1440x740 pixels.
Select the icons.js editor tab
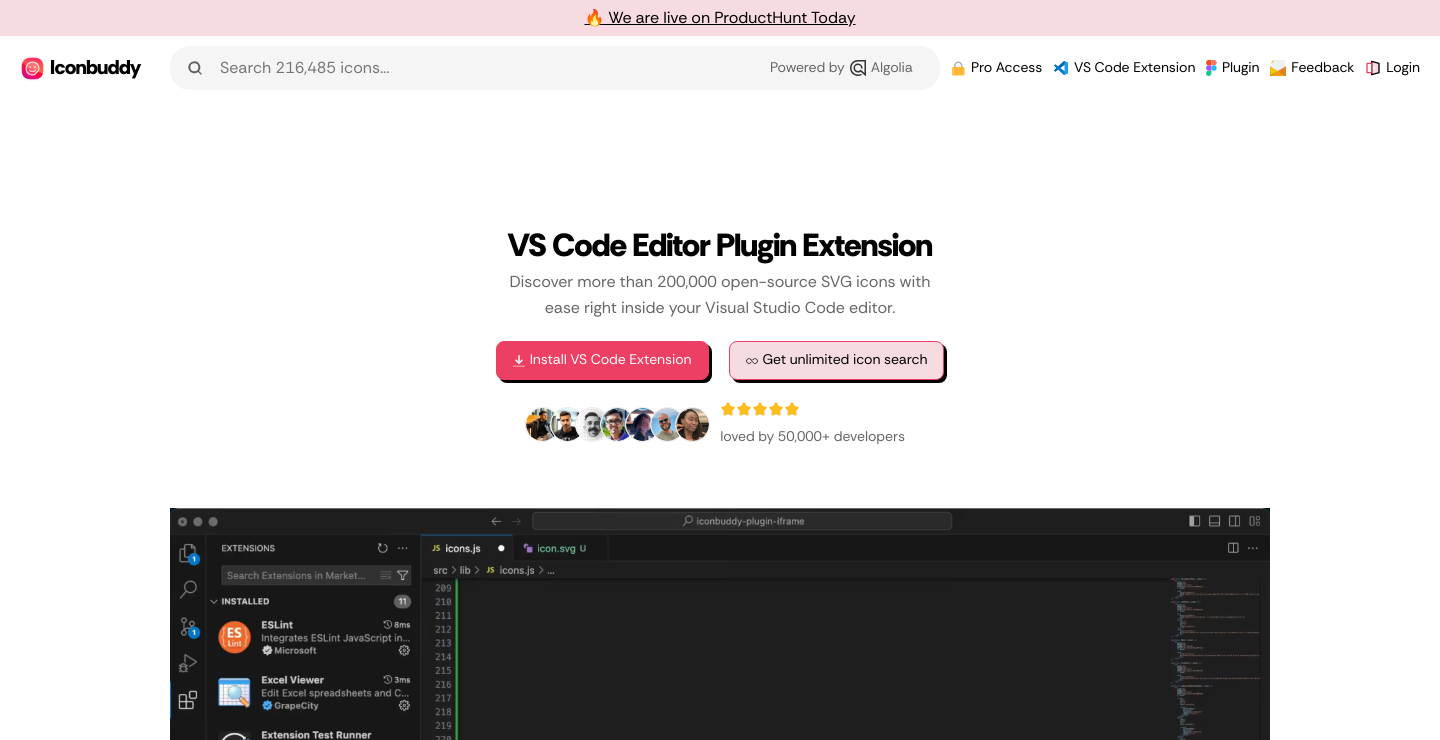pyautogui.click(x=462, y=548)
